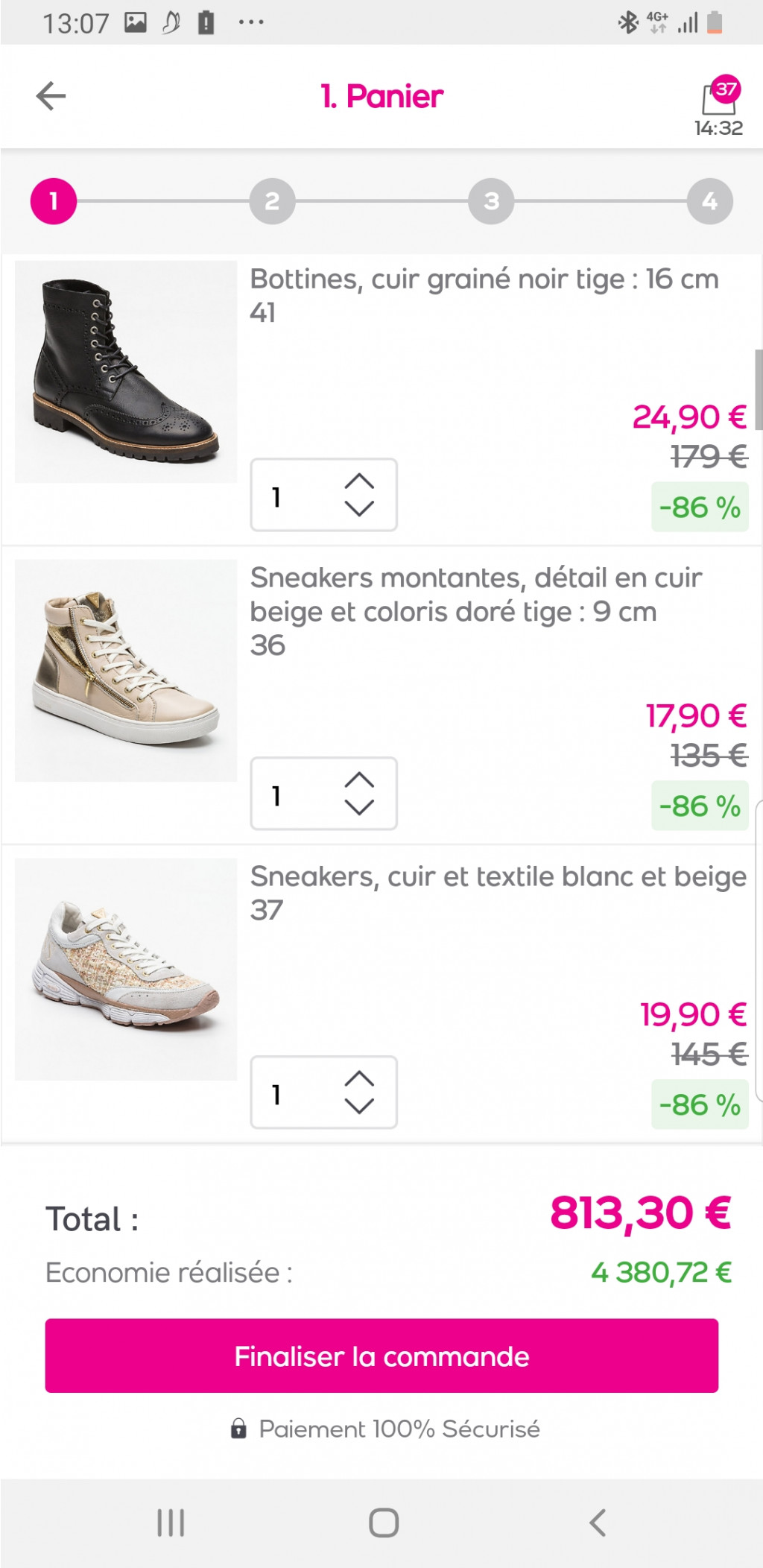Decrease quantity of white textile Sneakers
Viewport: 763px width, 1568px height.
(359, 1106)
